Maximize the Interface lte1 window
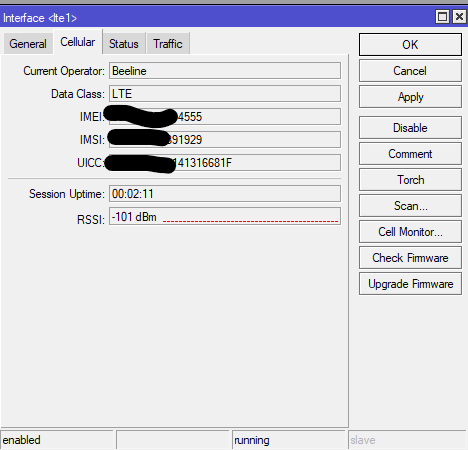This screenshot has width=468, height=450. tap(442, 16)
